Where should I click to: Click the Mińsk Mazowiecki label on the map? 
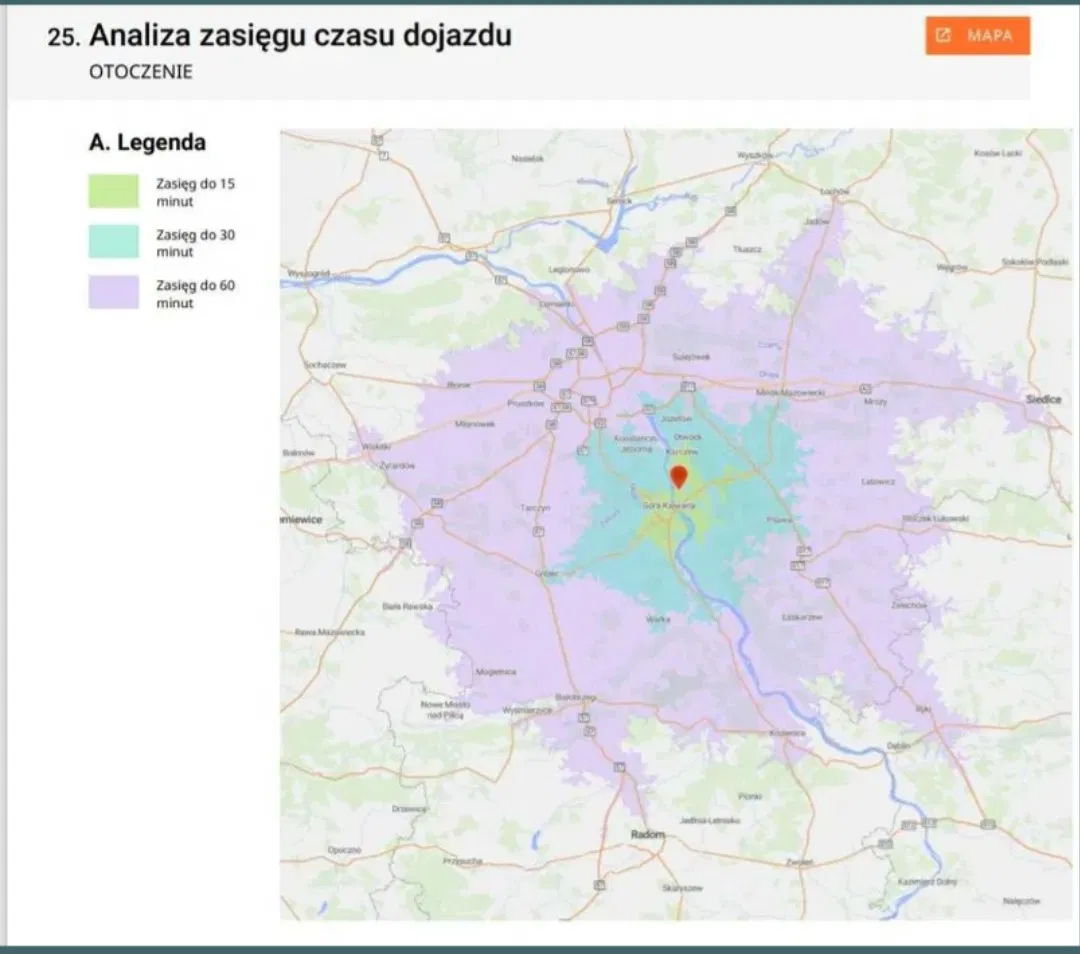(790, 393)
